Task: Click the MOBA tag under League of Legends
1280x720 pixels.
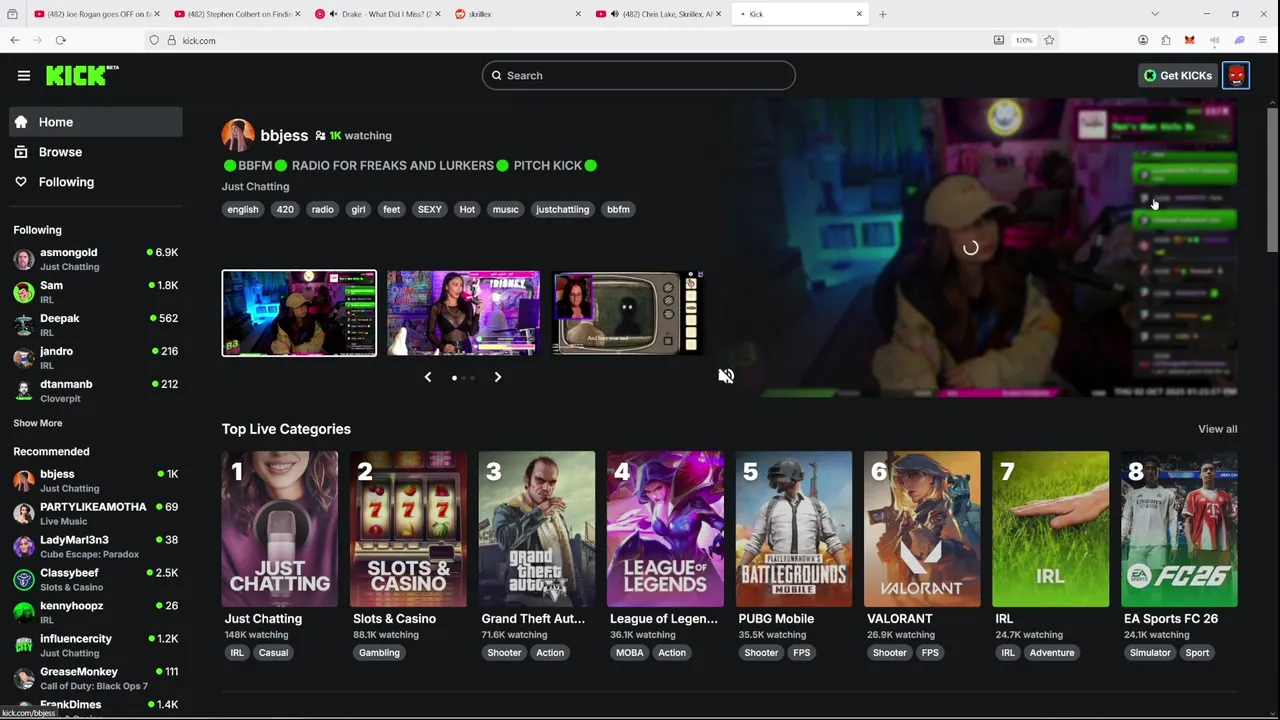Action: pos(629,653)
